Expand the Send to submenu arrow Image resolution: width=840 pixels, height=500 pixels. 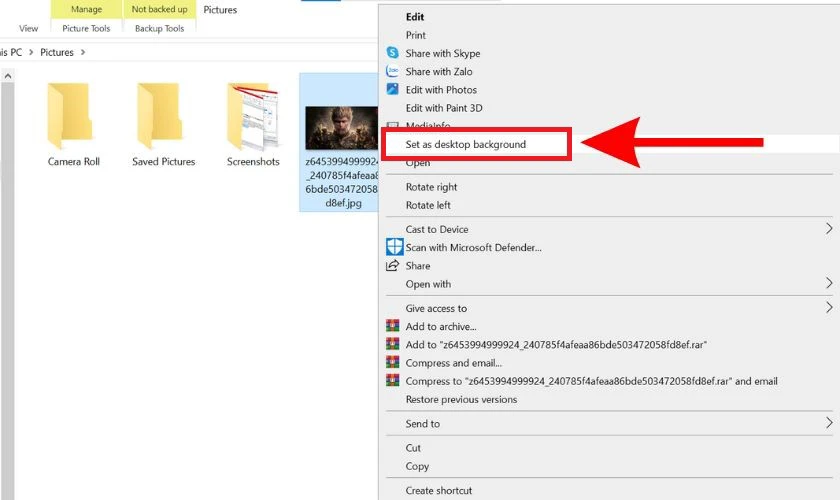pyautogui.click(x=828, y=423)
